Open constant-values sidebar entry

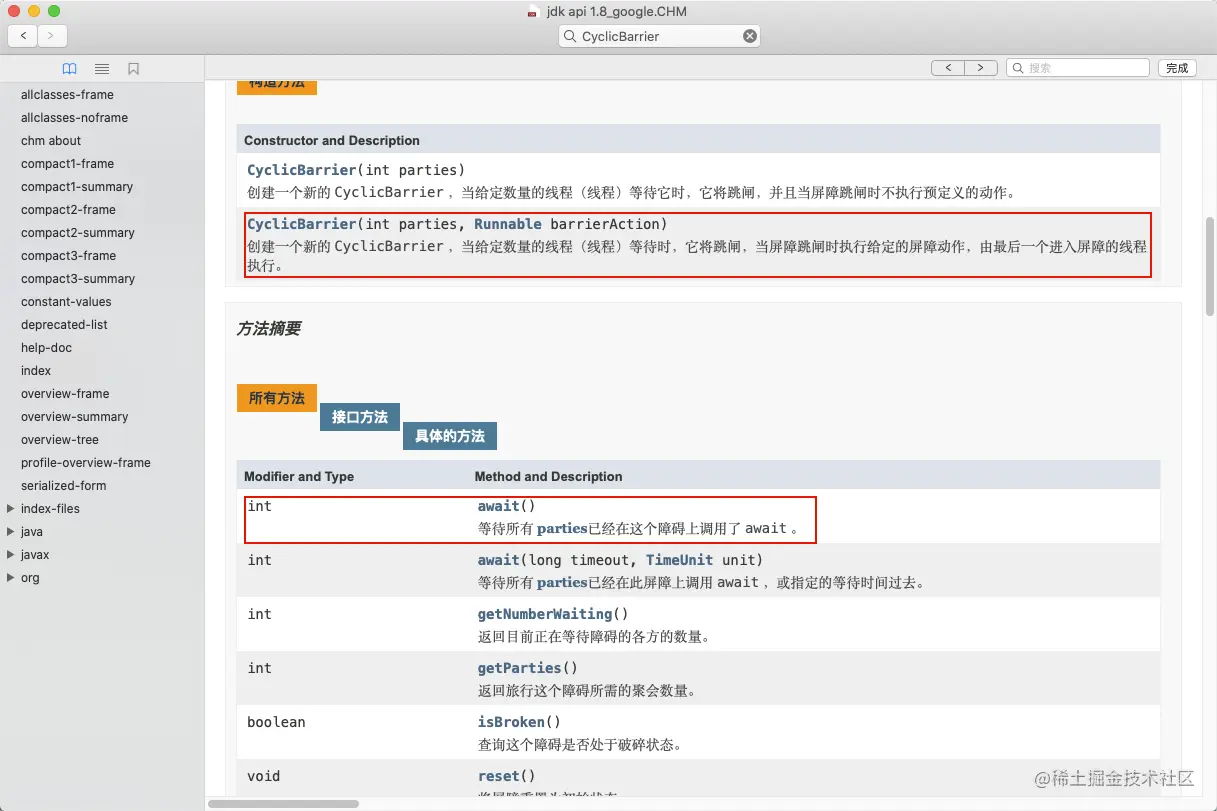click(66, 302)
